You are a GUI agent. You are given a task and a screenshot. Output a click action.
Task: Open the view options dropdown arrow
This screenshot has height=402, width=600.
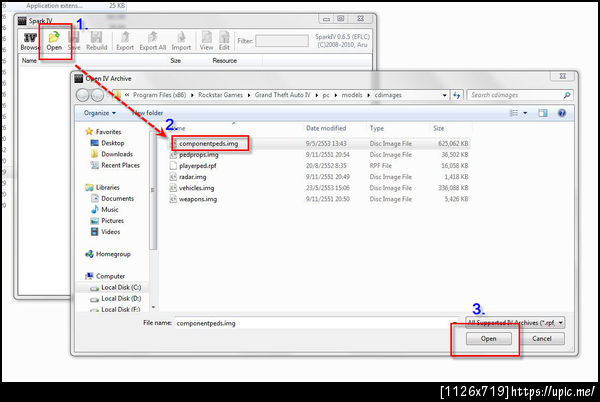[525, 113]
